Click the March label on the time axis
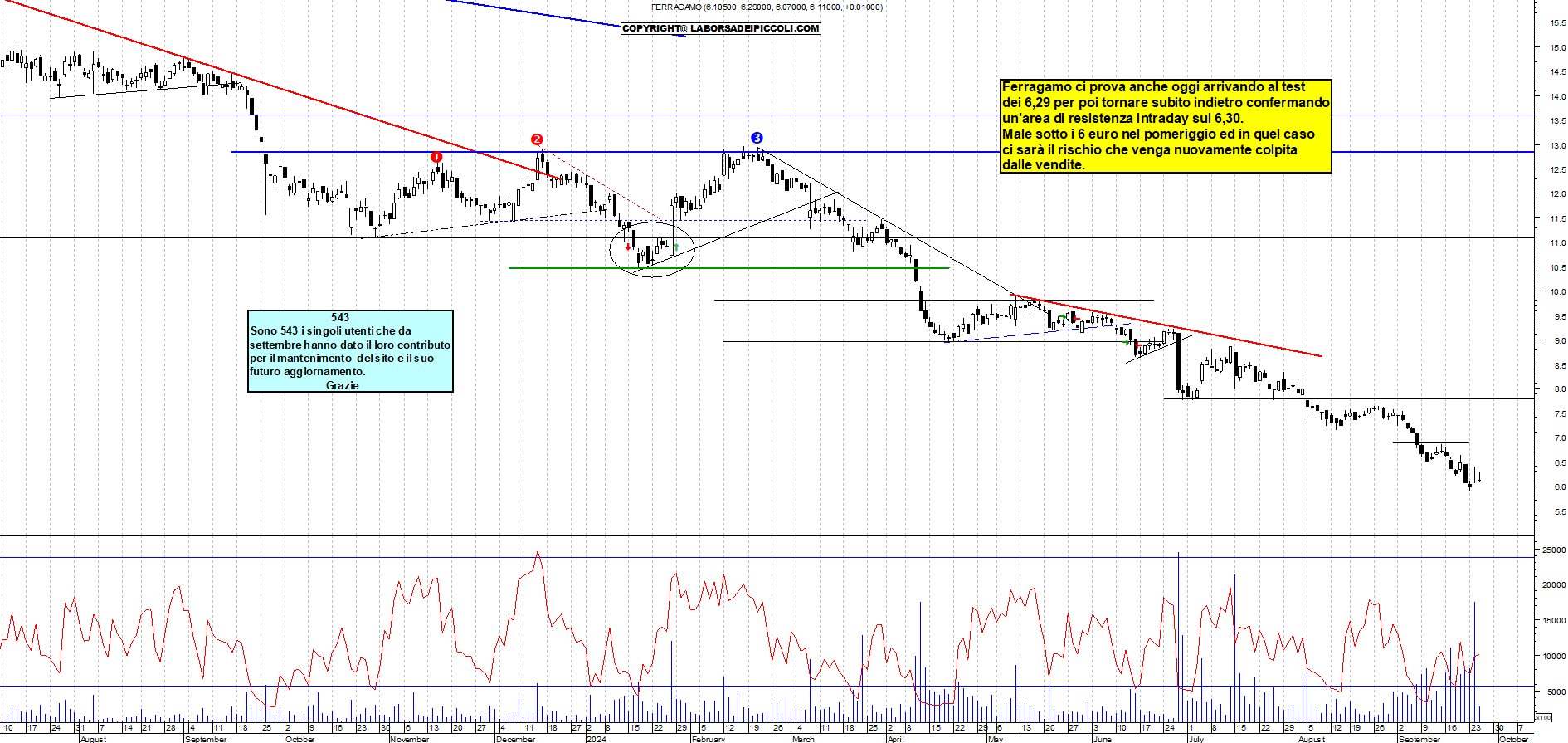This screenshot has width=1568, height=743. point(803,739)
